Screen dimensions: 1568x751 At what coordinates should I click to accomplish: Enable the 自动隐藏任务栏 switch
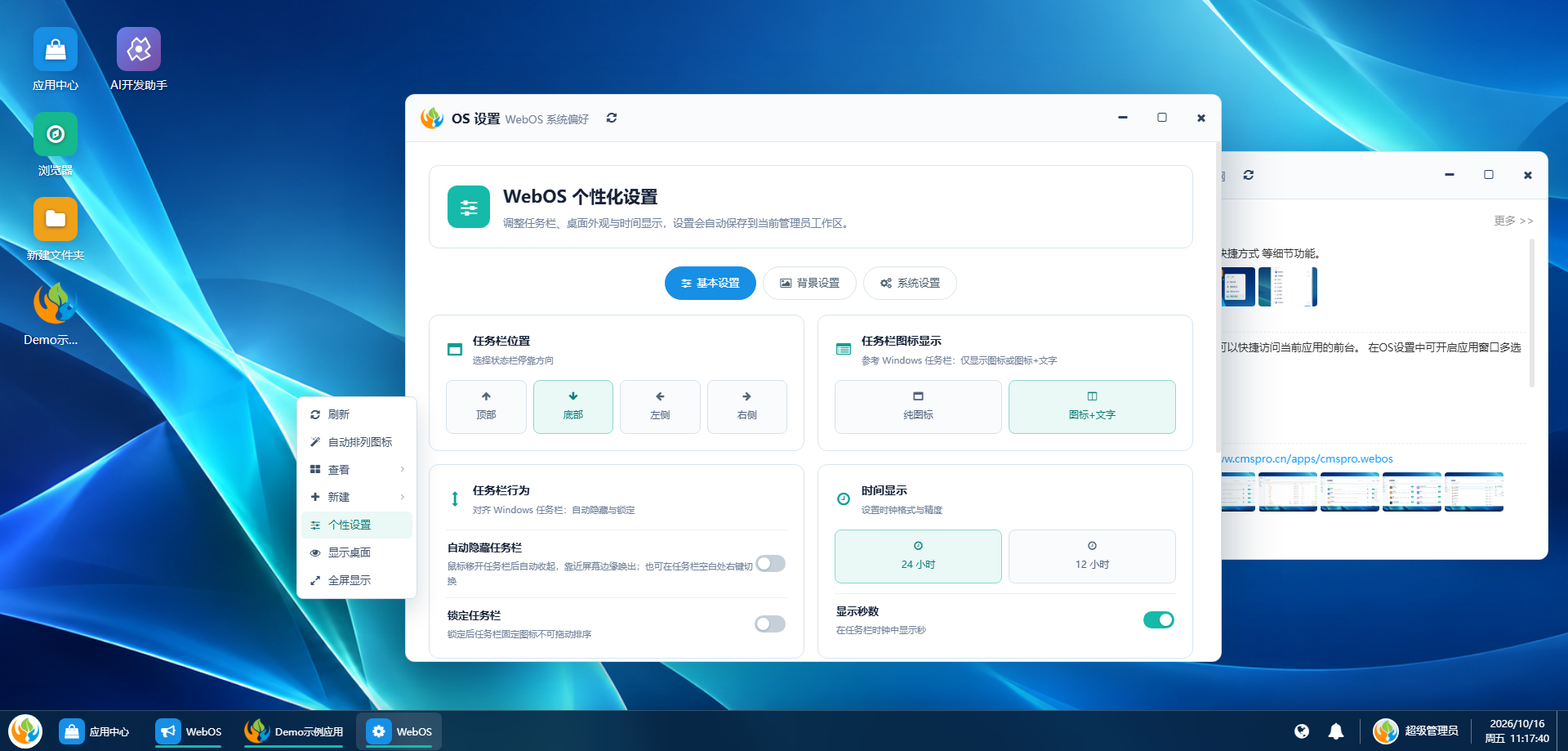[770, 563]
